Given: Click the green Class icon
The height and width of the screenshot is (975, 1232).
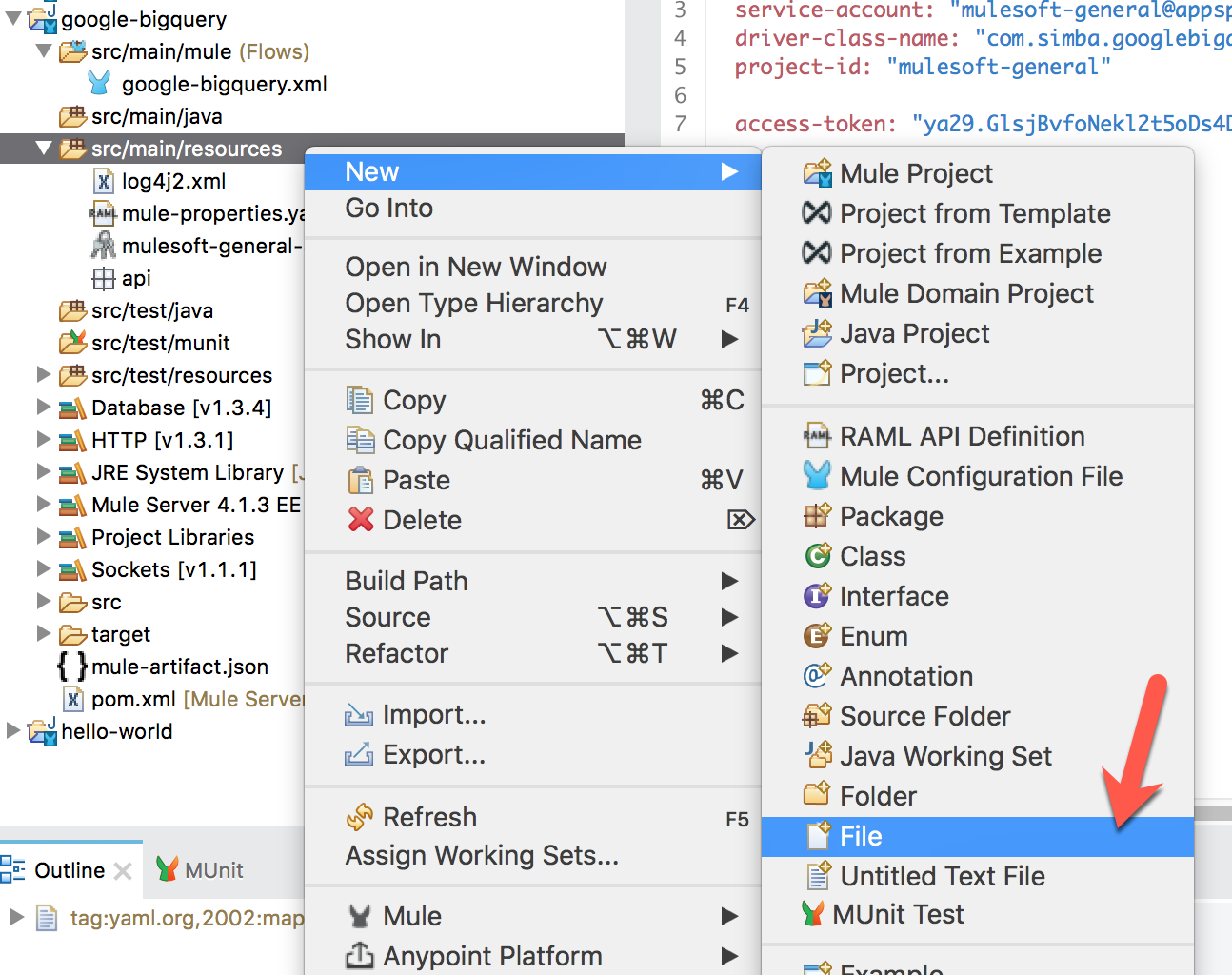Looking at the screenshot, I should point(817,555).
